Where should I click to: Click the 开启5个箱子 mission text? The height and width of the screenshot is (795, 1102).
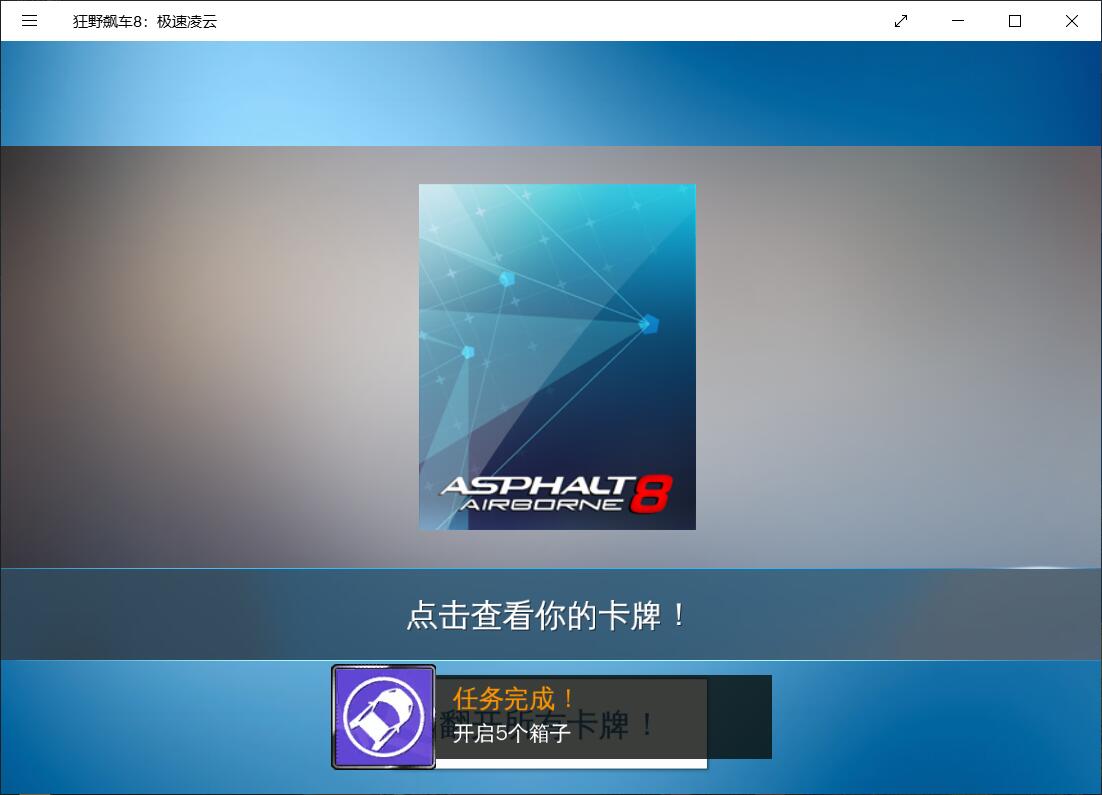(x=511, y=734)
